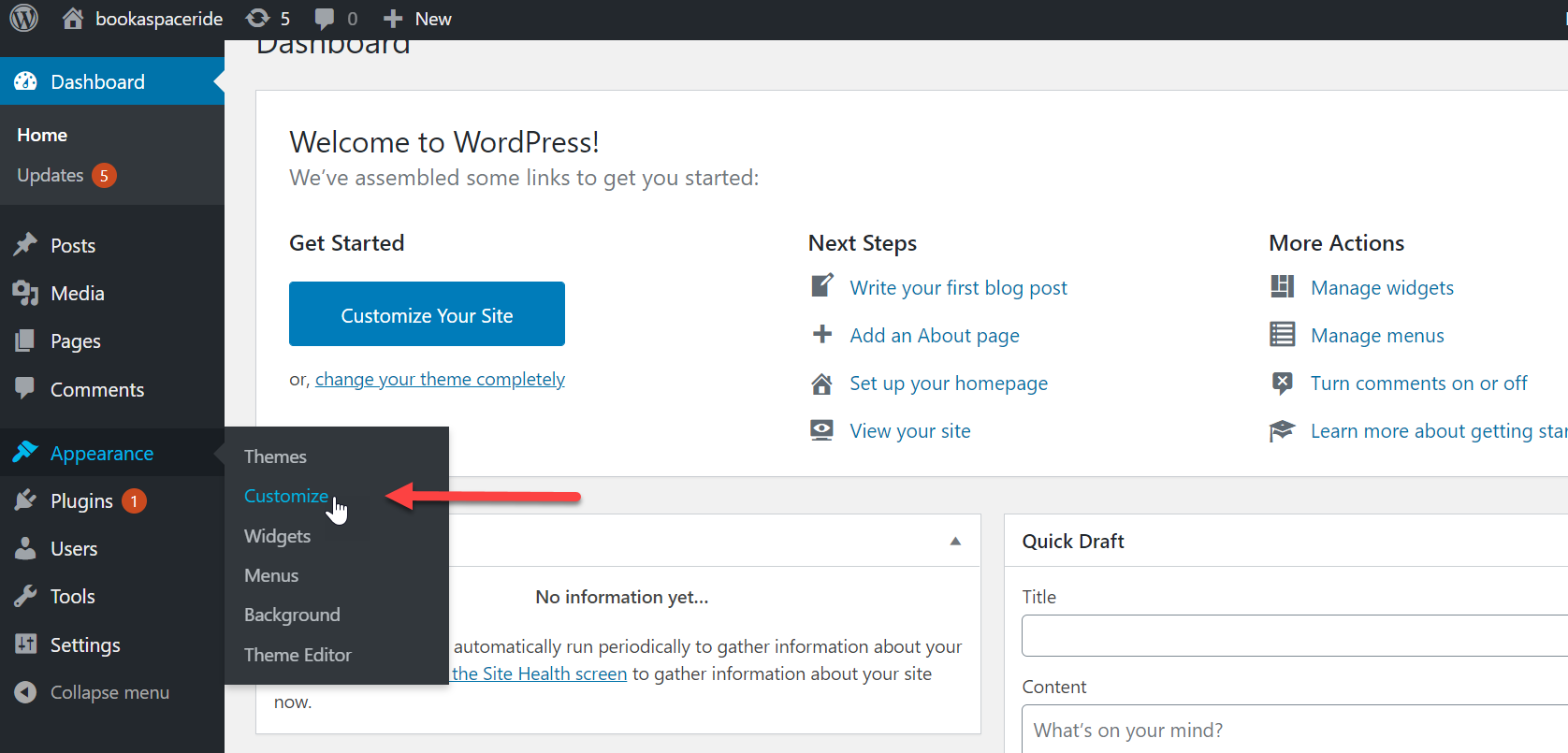Click the Quick Draft Title input field
The width and height of the screenshot is (1568, 753).
tap(1295, 636)
